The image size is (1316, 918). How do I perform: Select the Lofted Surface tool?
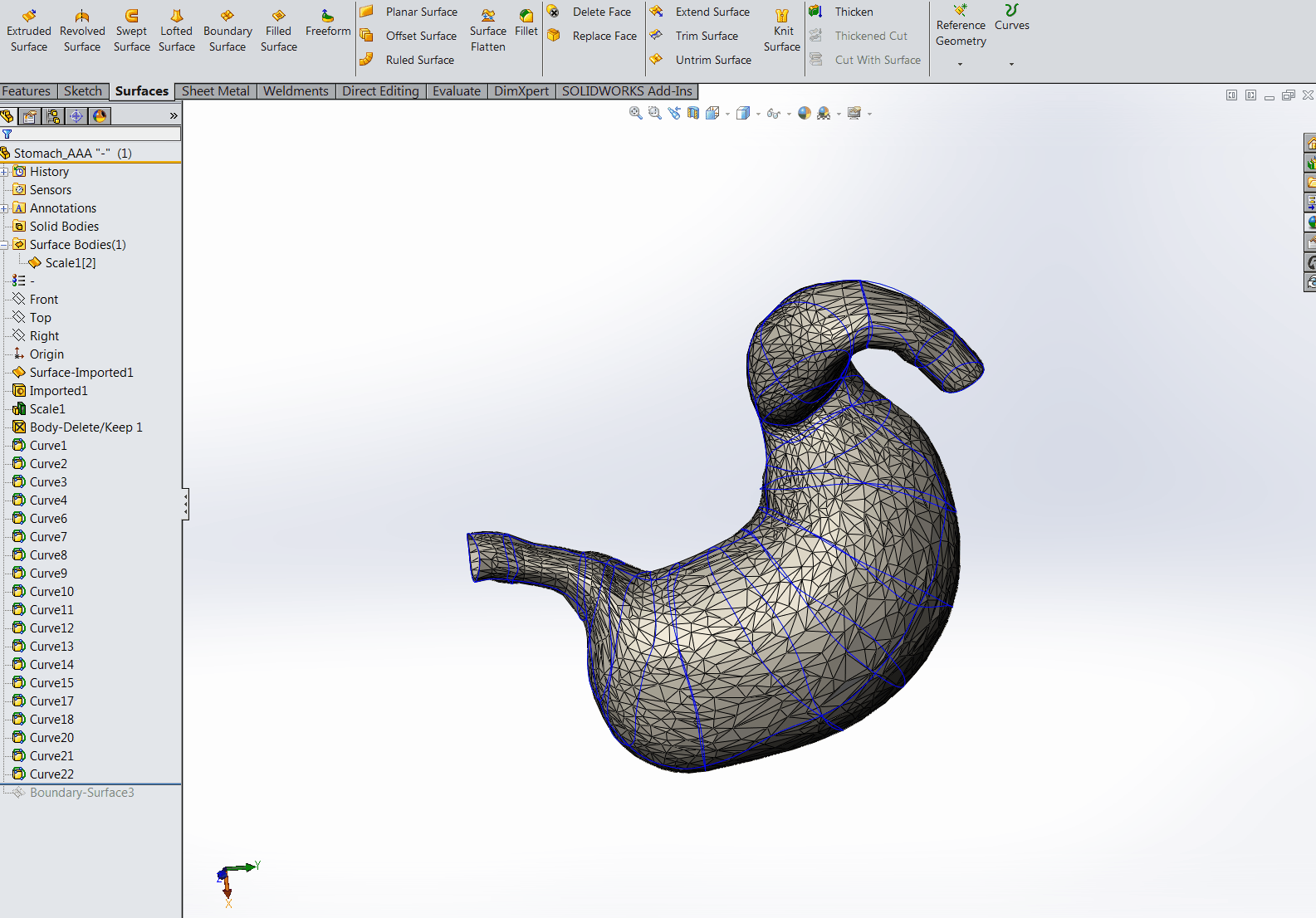pos(177,31)
